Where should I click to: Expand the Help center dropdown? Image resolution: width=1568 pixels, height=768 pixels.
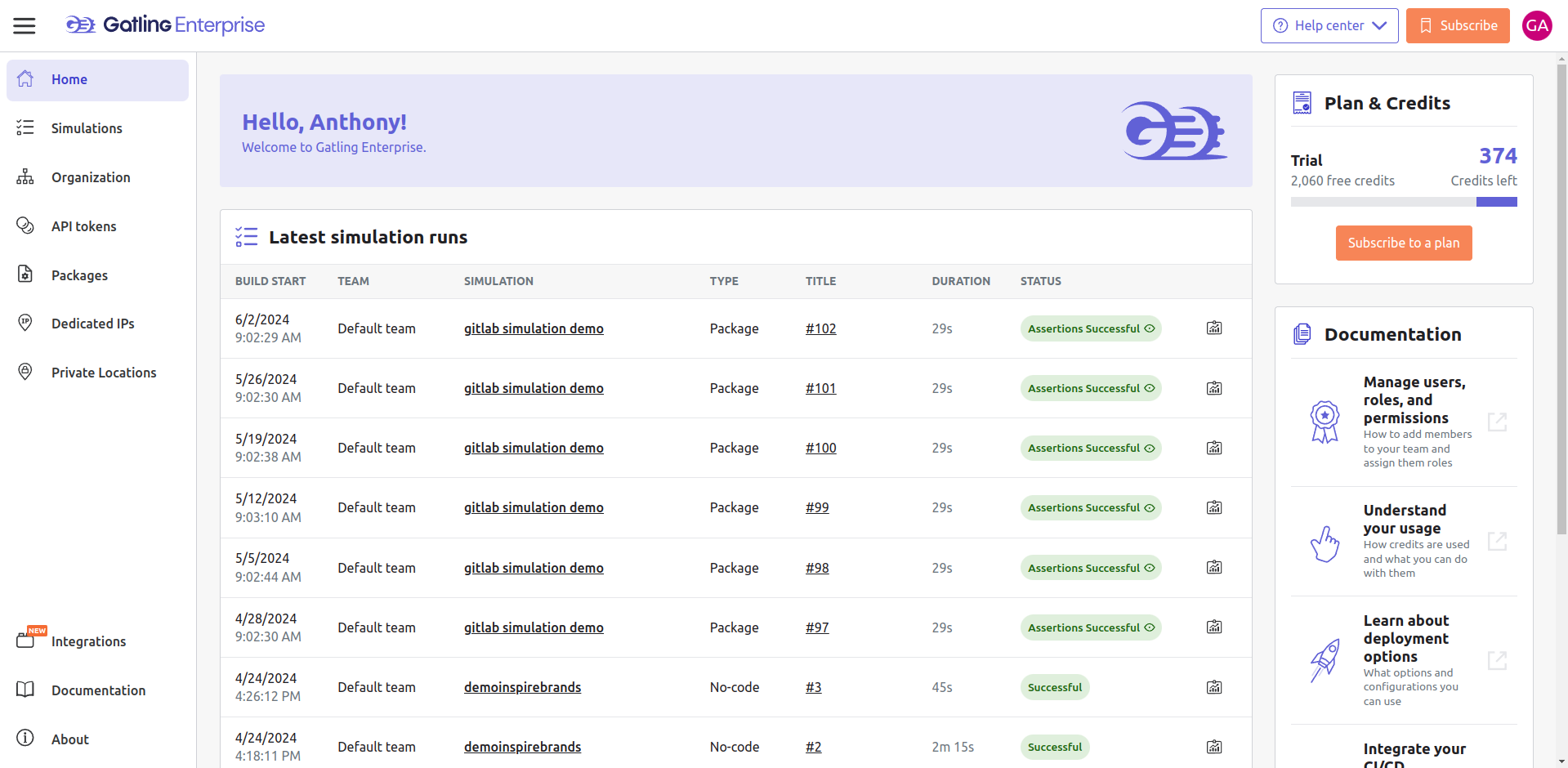[x=1329, y=25]
